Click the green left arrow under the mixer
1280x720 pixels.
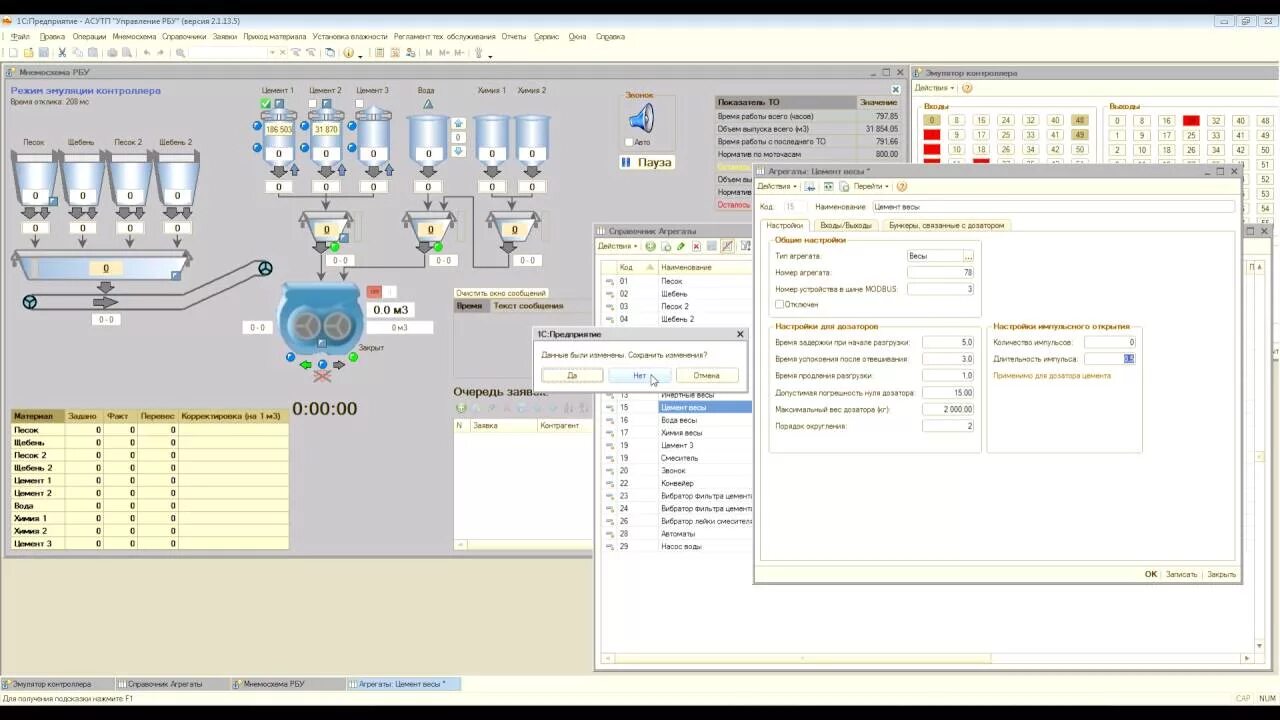click(306, 365)
